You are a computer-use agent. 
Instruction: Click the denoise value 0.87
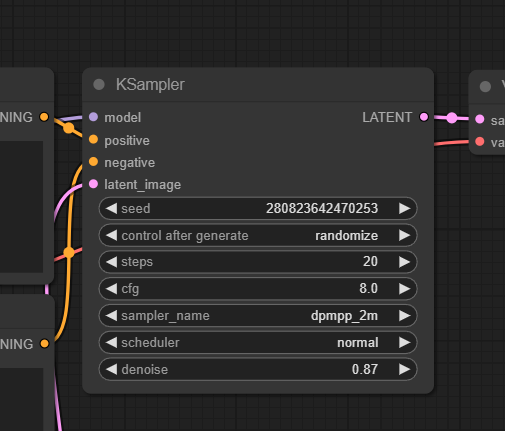(365, 369)
